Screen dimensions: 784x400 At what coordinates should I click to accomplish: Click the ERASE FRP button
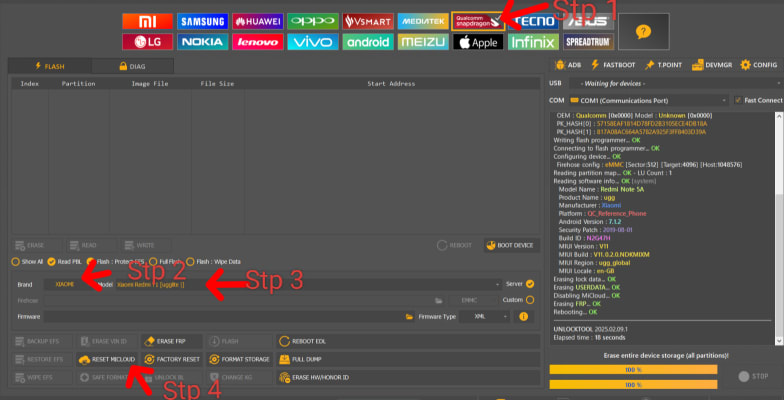[172, 342]
